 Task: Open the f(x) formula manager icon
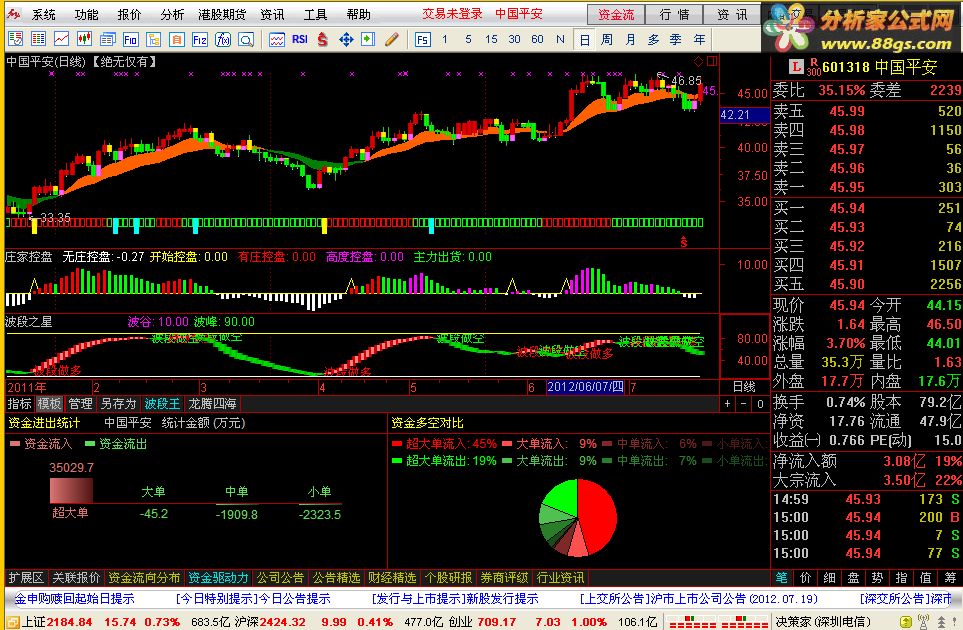pos(223,39)
